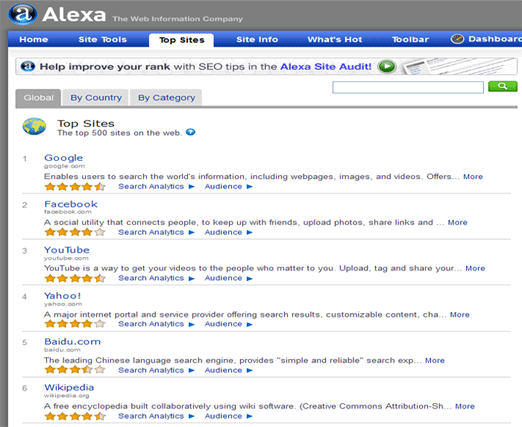Click the yahoo.com domain text
Image resolution: width=522 pixels, height=427 pixels.
pyautogui.click(x=63, y=304)
